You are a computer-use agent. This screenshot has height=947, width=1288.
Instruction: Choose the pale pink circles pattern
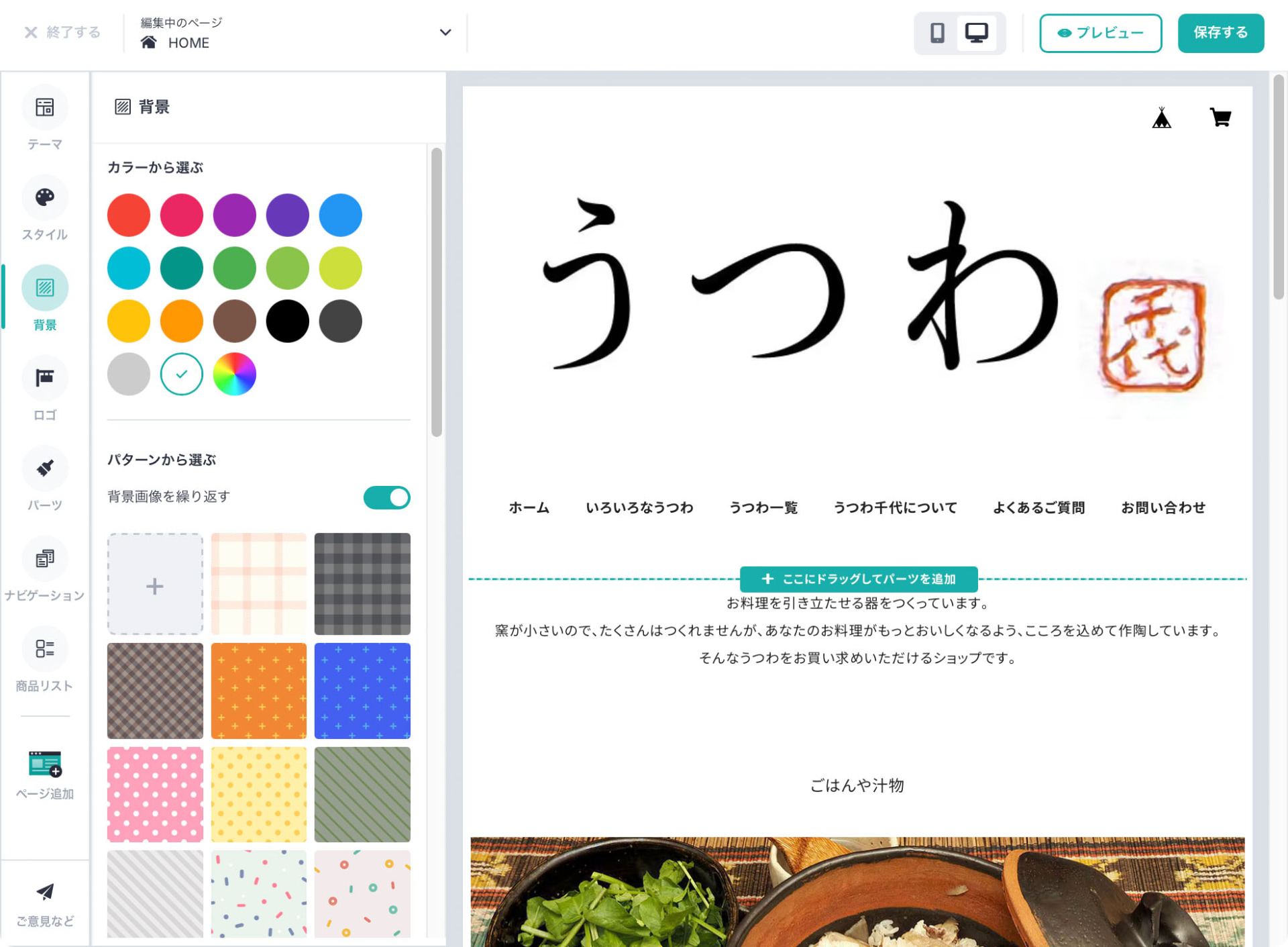[362, 894]
